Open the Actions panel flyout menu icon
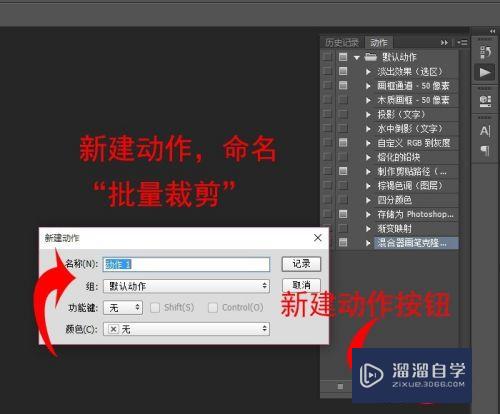 (462, 43)
